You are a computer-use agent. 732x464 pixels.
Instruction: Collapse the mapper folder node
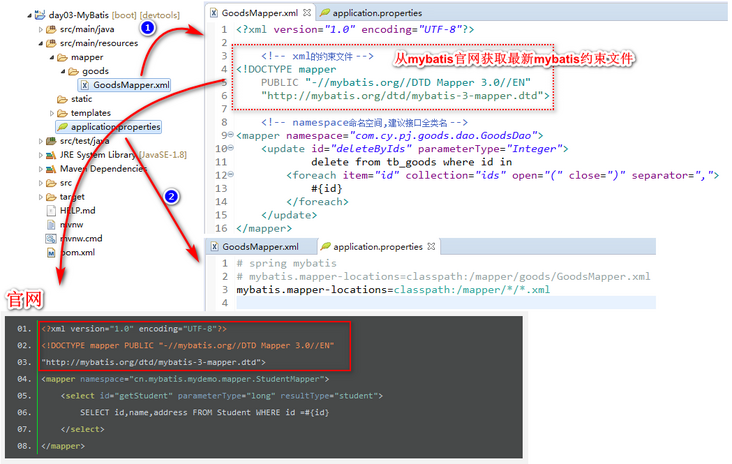tap(52, 57)
